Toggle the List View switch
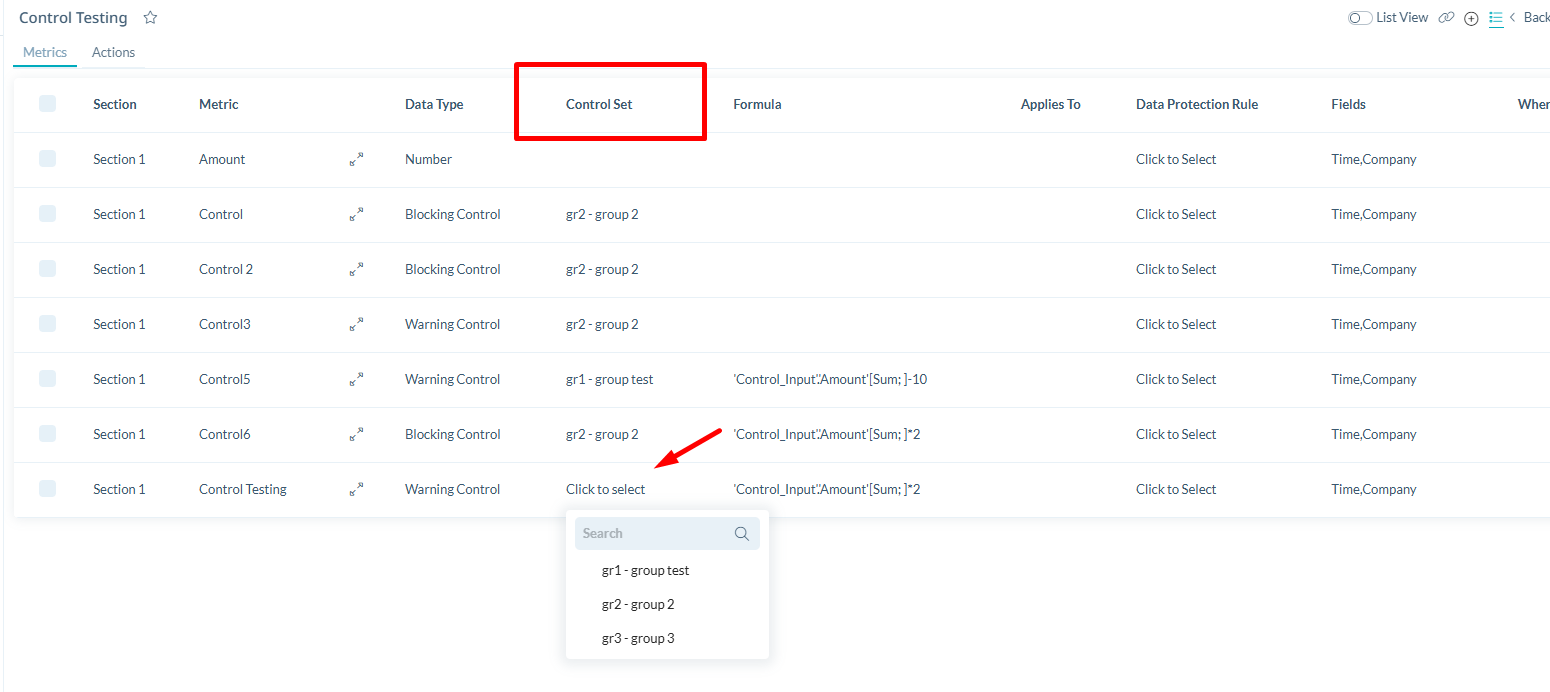 pyautogui.click(x=1359, y=17)
